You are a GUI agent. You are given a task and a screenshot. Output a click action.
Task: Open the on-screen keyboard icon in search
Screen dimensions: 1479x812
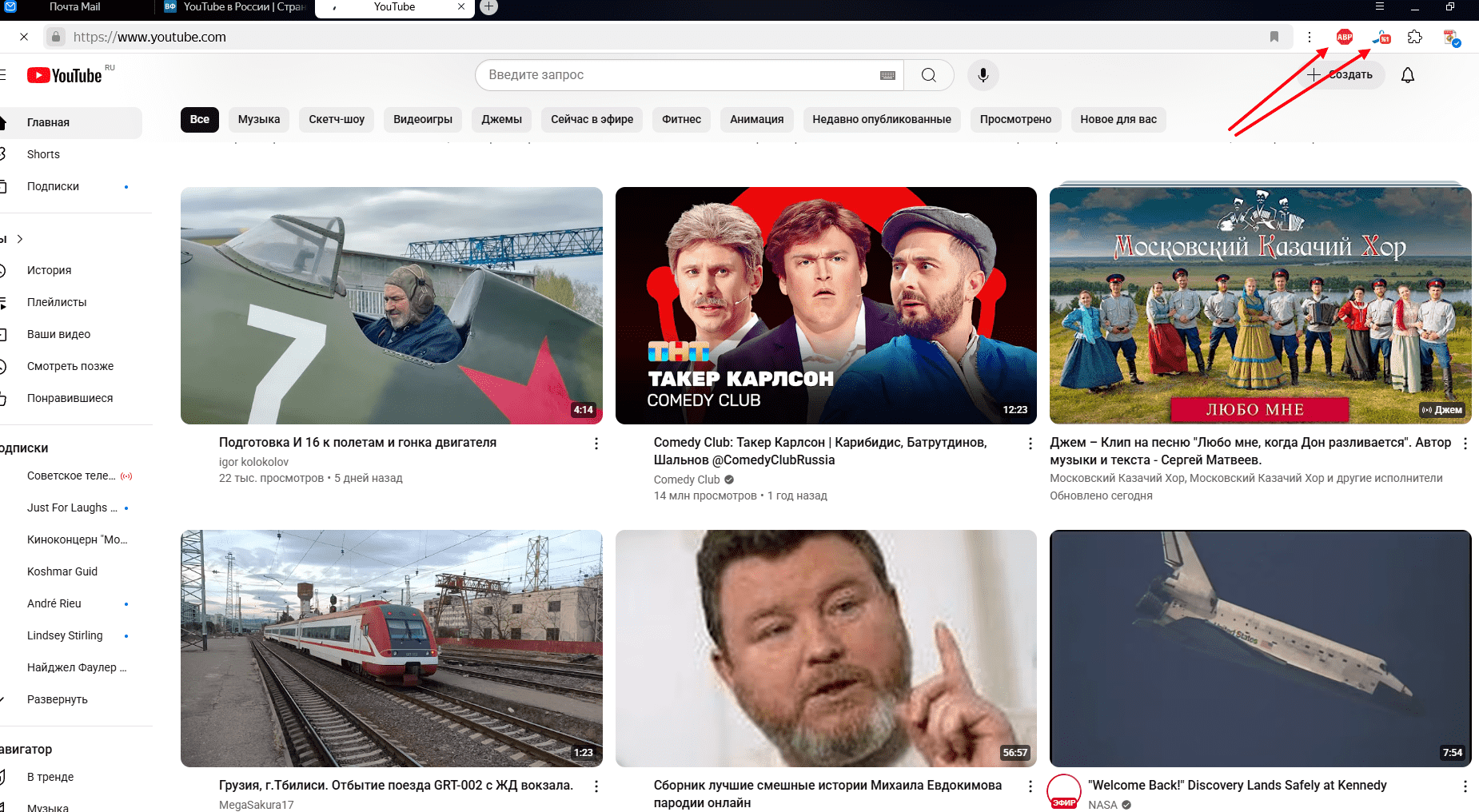887,75
